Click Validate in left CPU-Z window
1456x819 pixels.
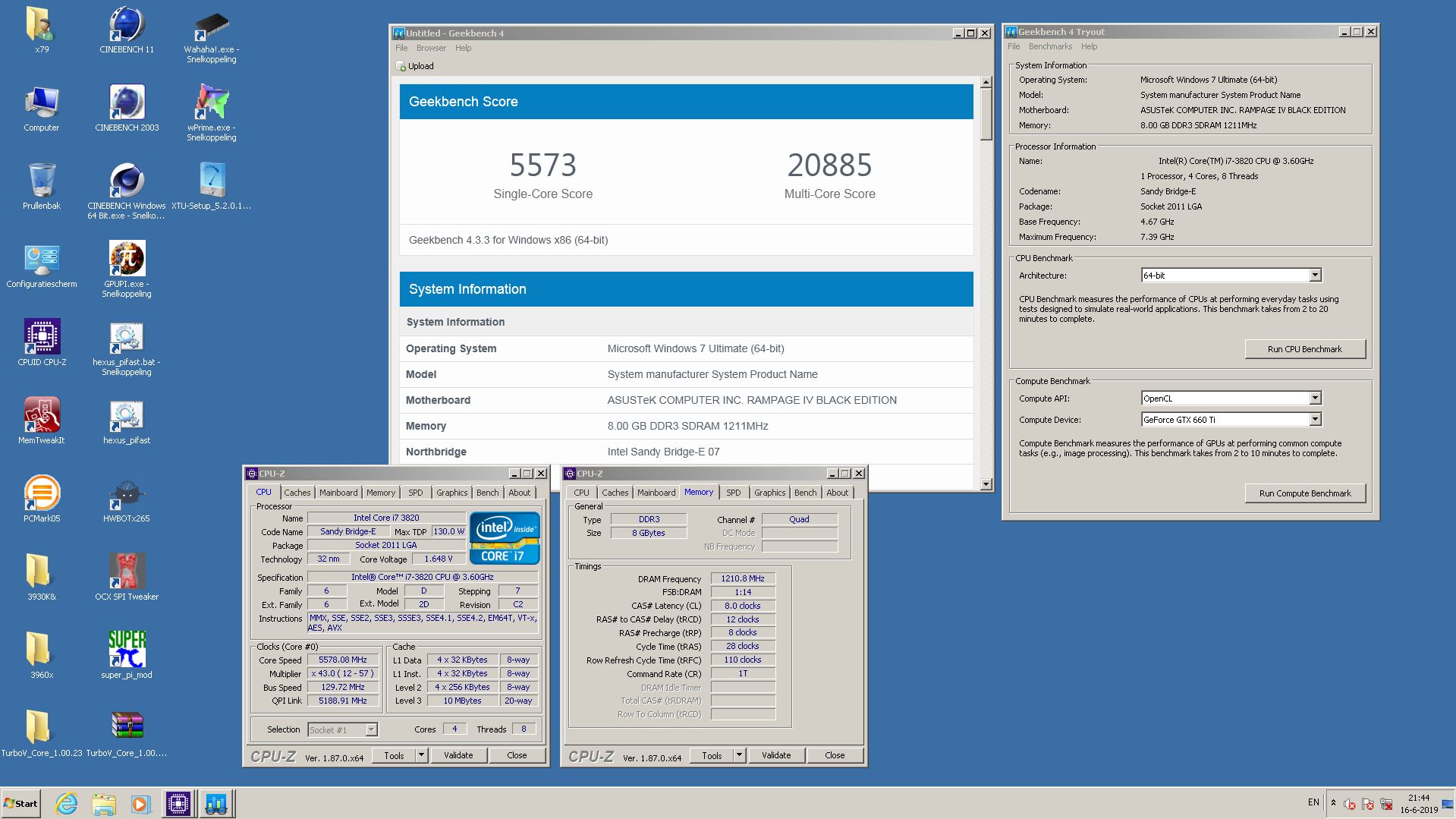tap(458, 755)
